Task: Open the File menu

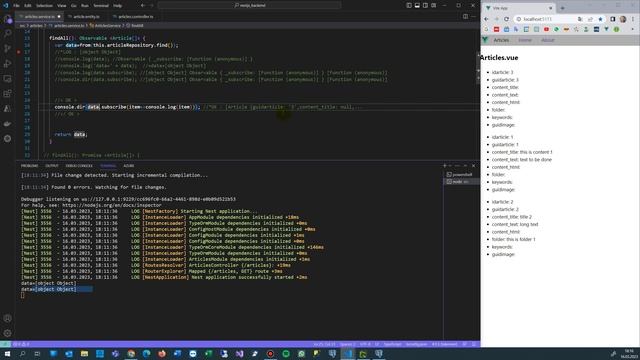Action: [x=16, y=6]
